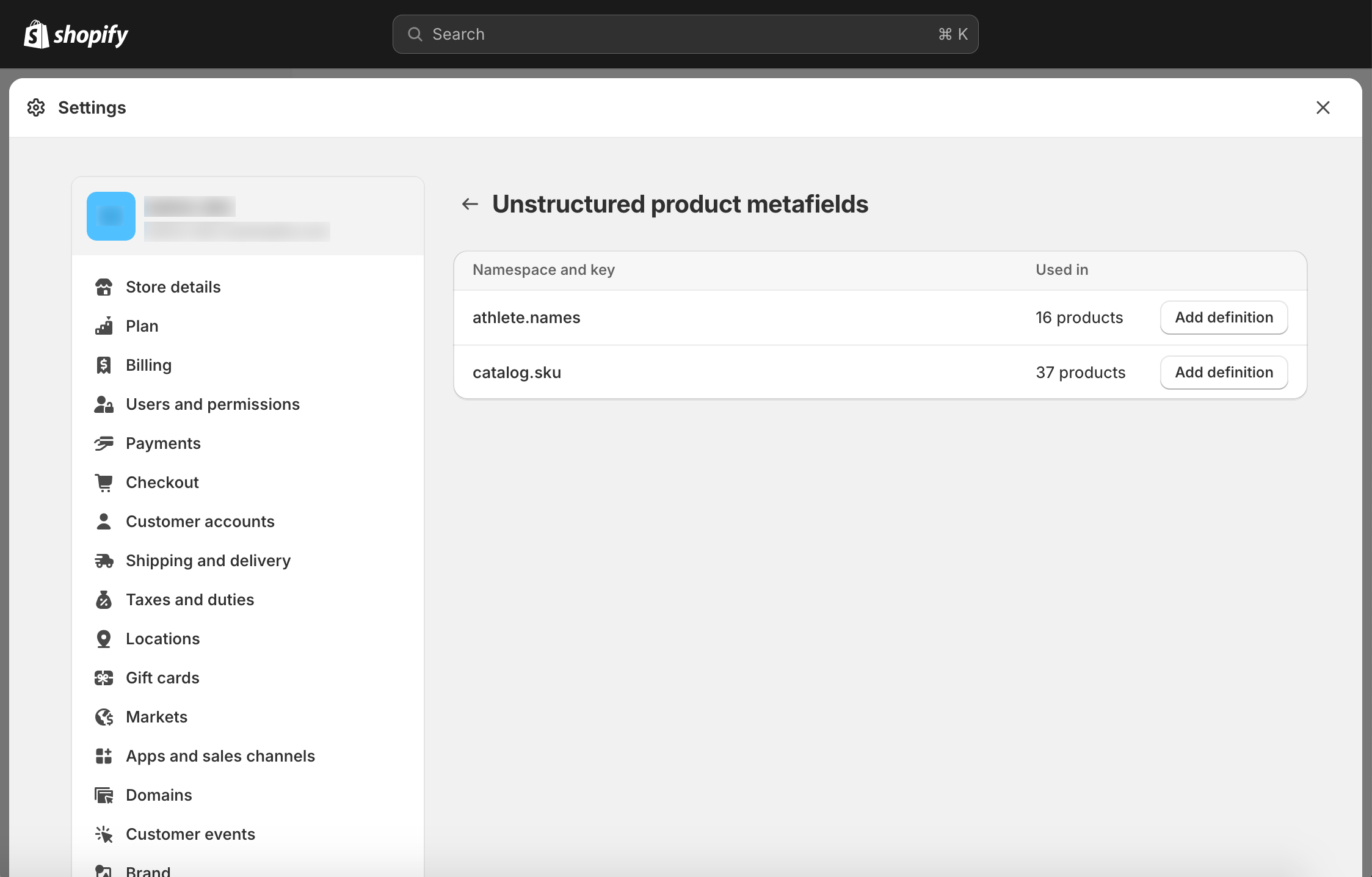
Task: Click the Store details shop icon
Action: (104, 287)
